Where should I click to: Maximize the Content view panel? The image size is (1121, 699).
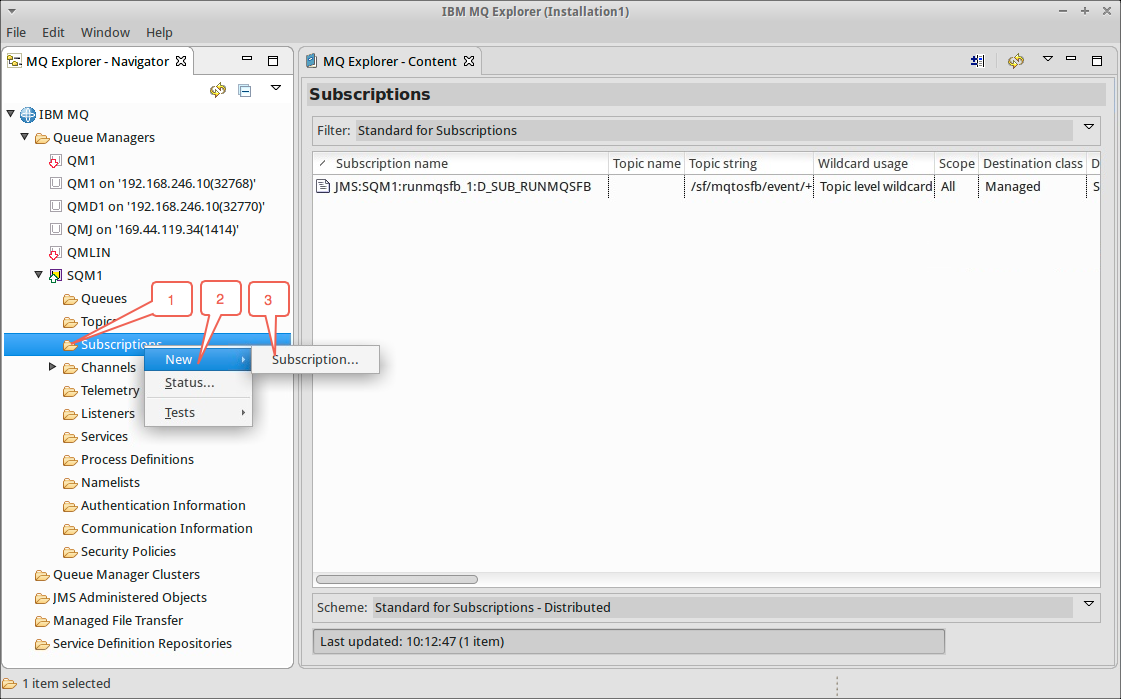pos(1097,61)
